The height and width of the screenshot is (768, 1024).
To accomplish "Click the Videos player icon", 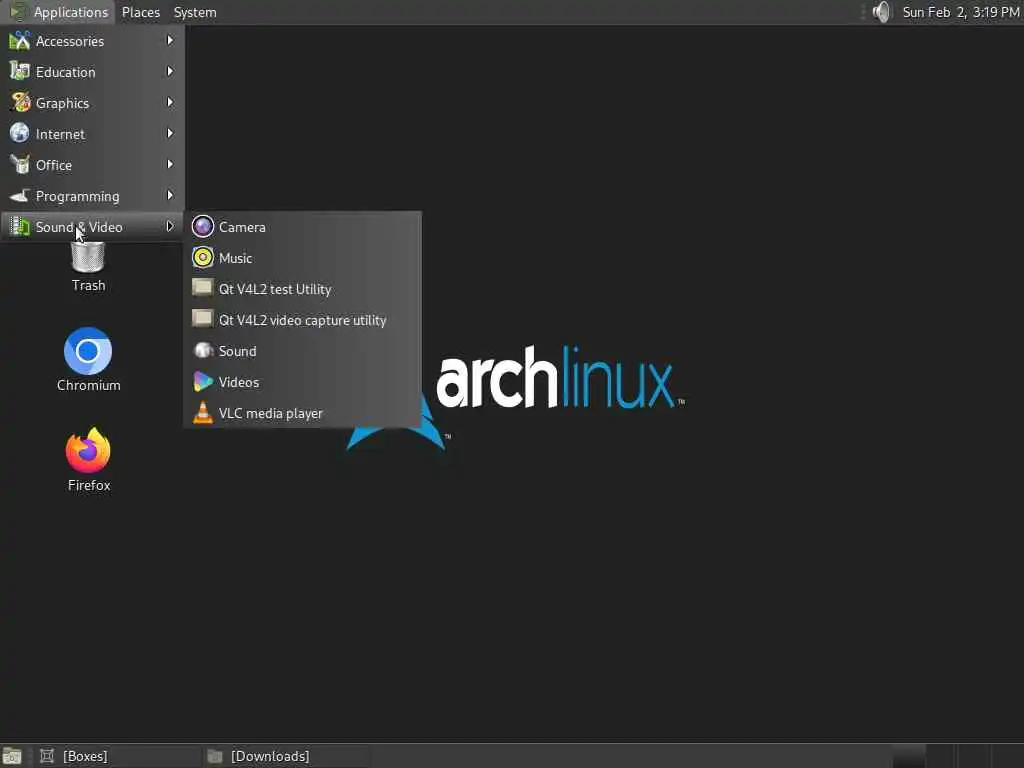I will click(x=202, y=381).
